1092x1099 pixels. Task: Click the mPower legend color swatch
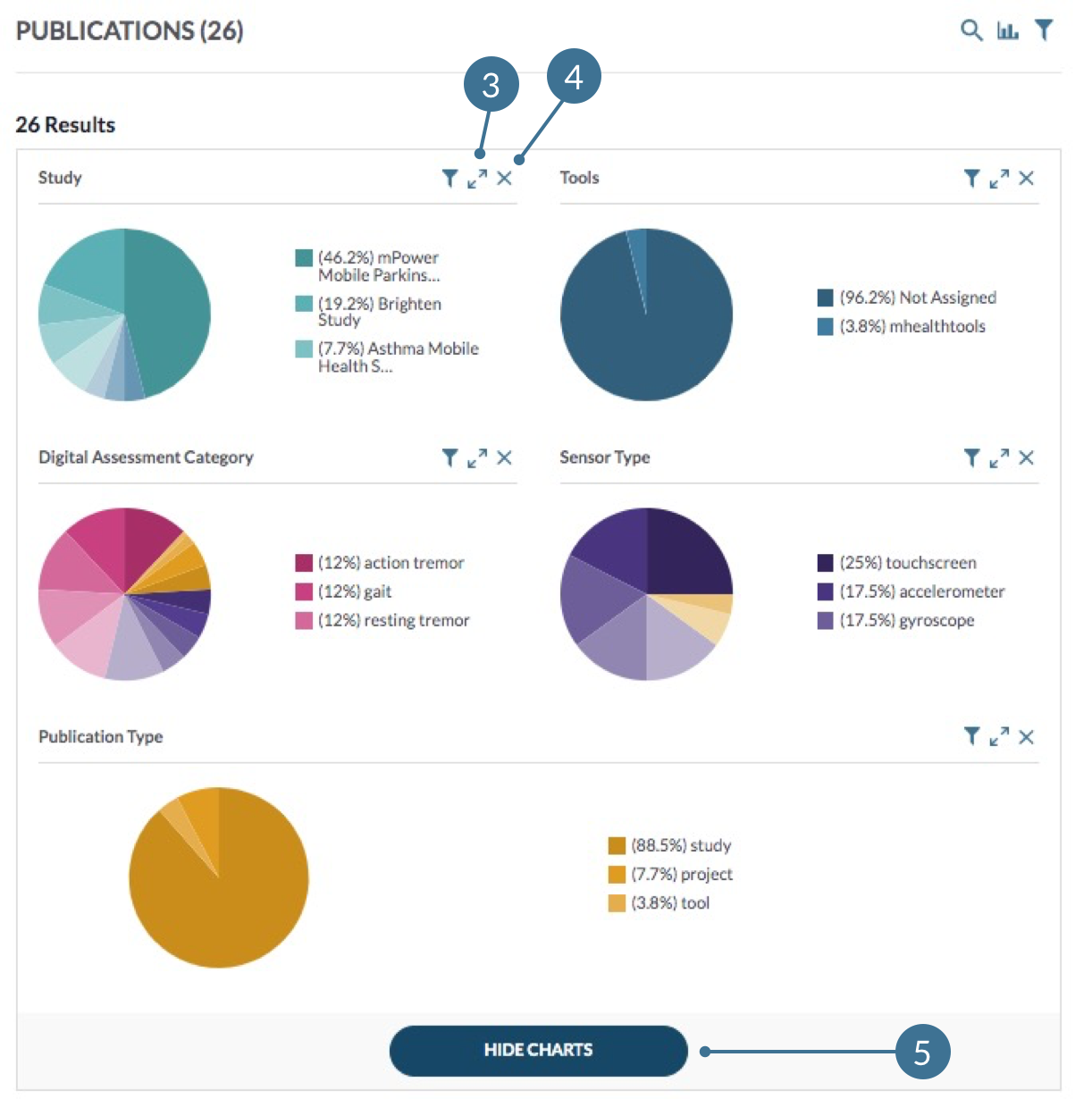pos(304,257)
